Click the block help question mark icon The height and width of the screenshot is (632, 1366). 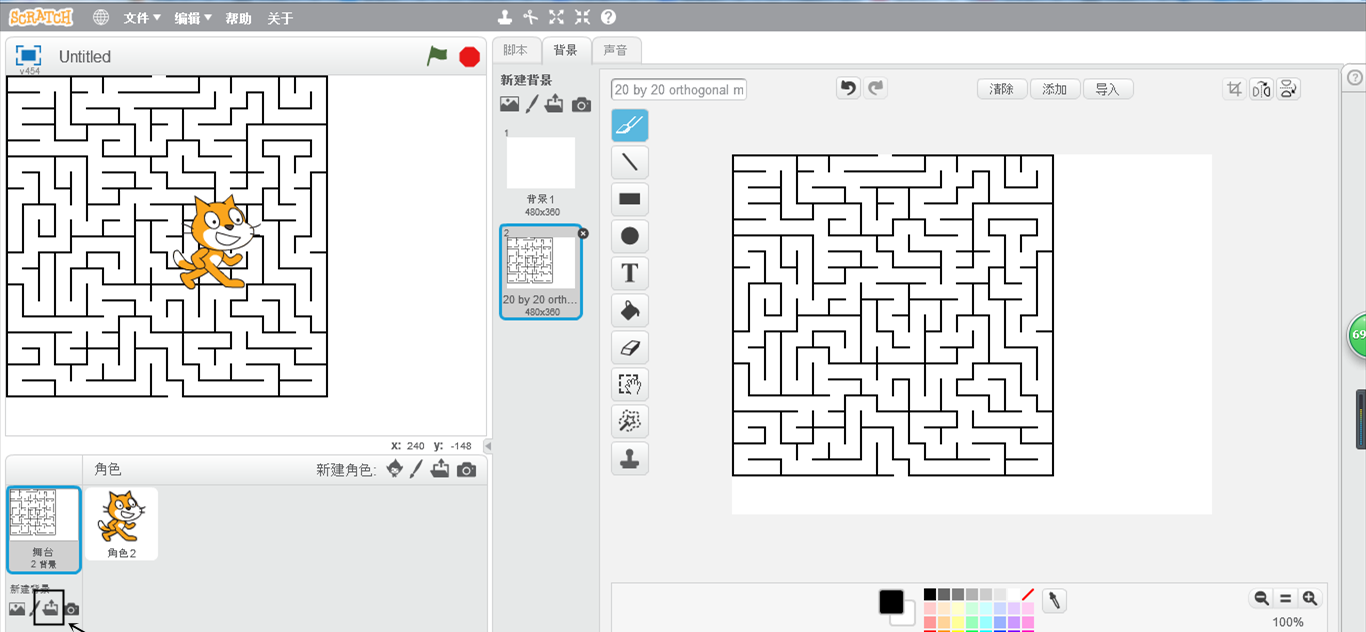(608, 17)
